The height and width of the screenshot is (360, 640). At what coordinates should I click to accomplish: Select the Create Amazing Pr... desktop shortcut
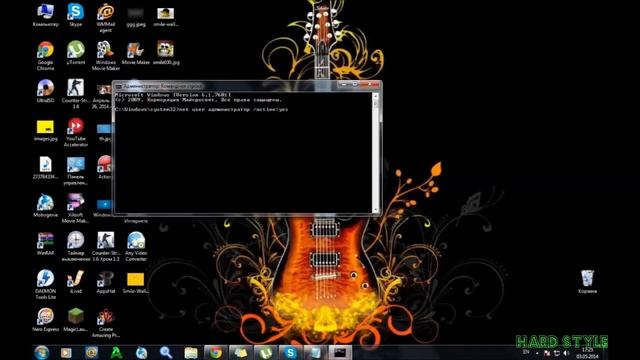(x=105, y=323)
